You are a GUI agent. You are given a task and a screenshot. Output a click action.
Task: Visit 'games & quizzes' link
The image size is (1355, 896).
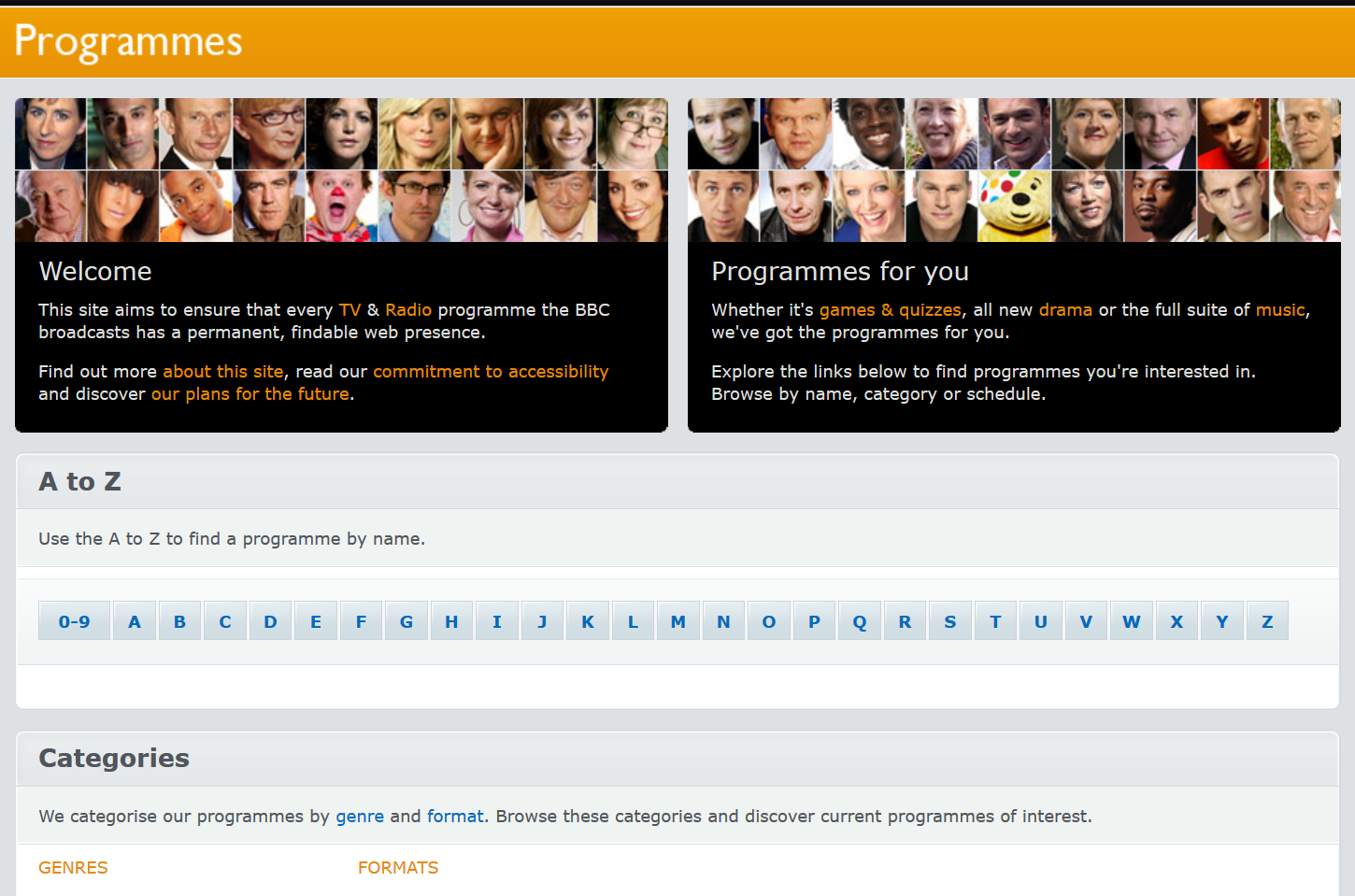[890, 310]
